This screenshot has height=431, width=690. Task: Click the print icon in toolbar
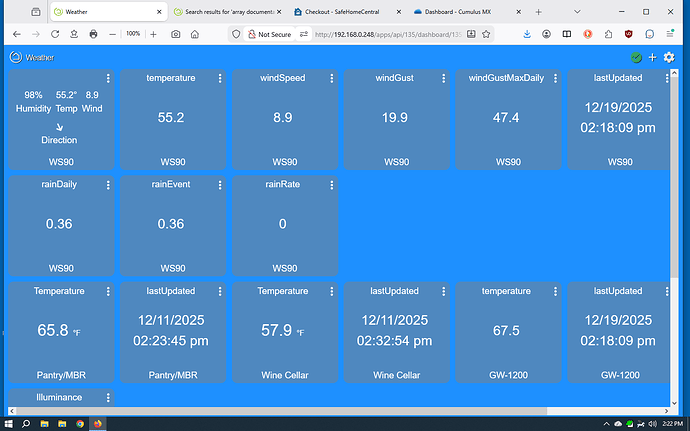[x=93, y=33]
